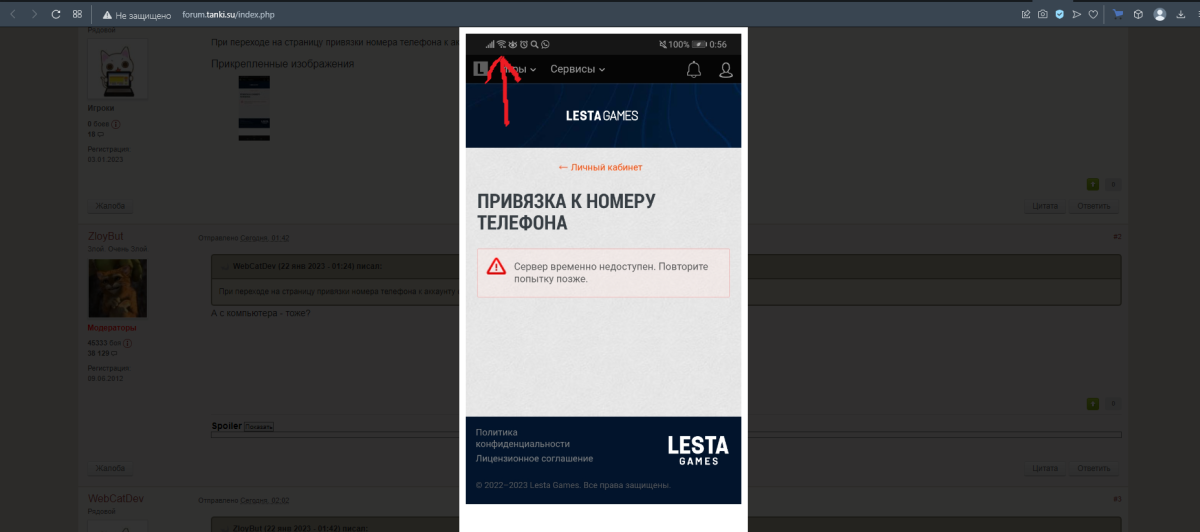Add page to bookmarks with heart icon
Screen dimensions: 1200x532
(x=1093, y=15)
